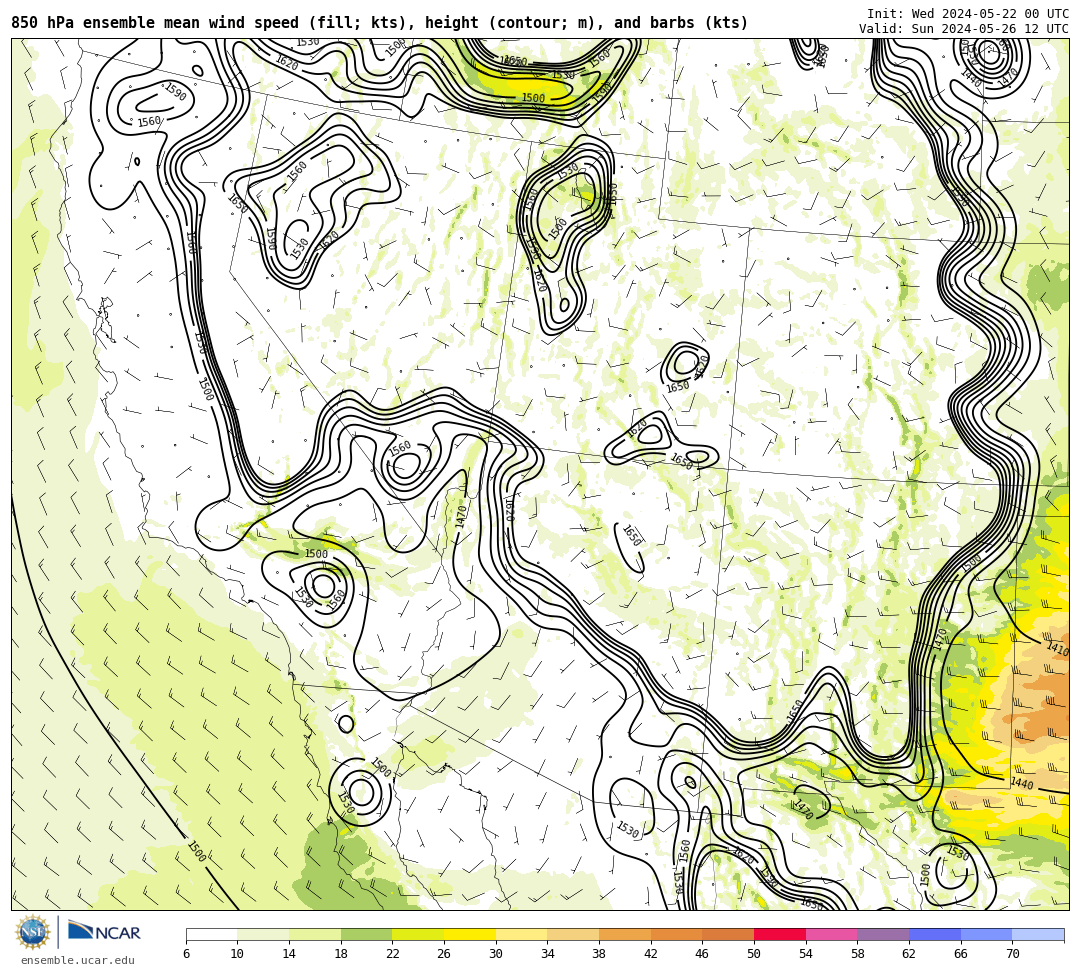Click the colorbar tick label '50'
The width and height of the screenshot is (1080, 973).
coord(754,954)
